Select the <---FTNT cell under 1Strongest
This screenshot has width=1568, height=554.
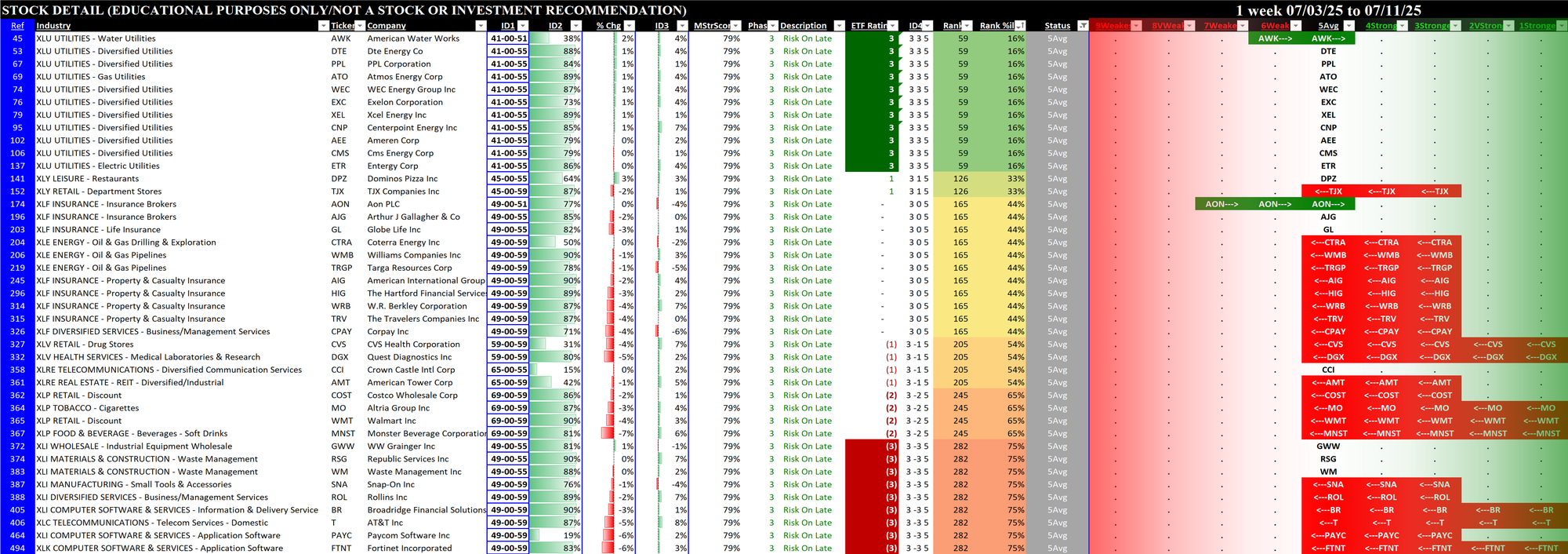(x=1541, y=549)
